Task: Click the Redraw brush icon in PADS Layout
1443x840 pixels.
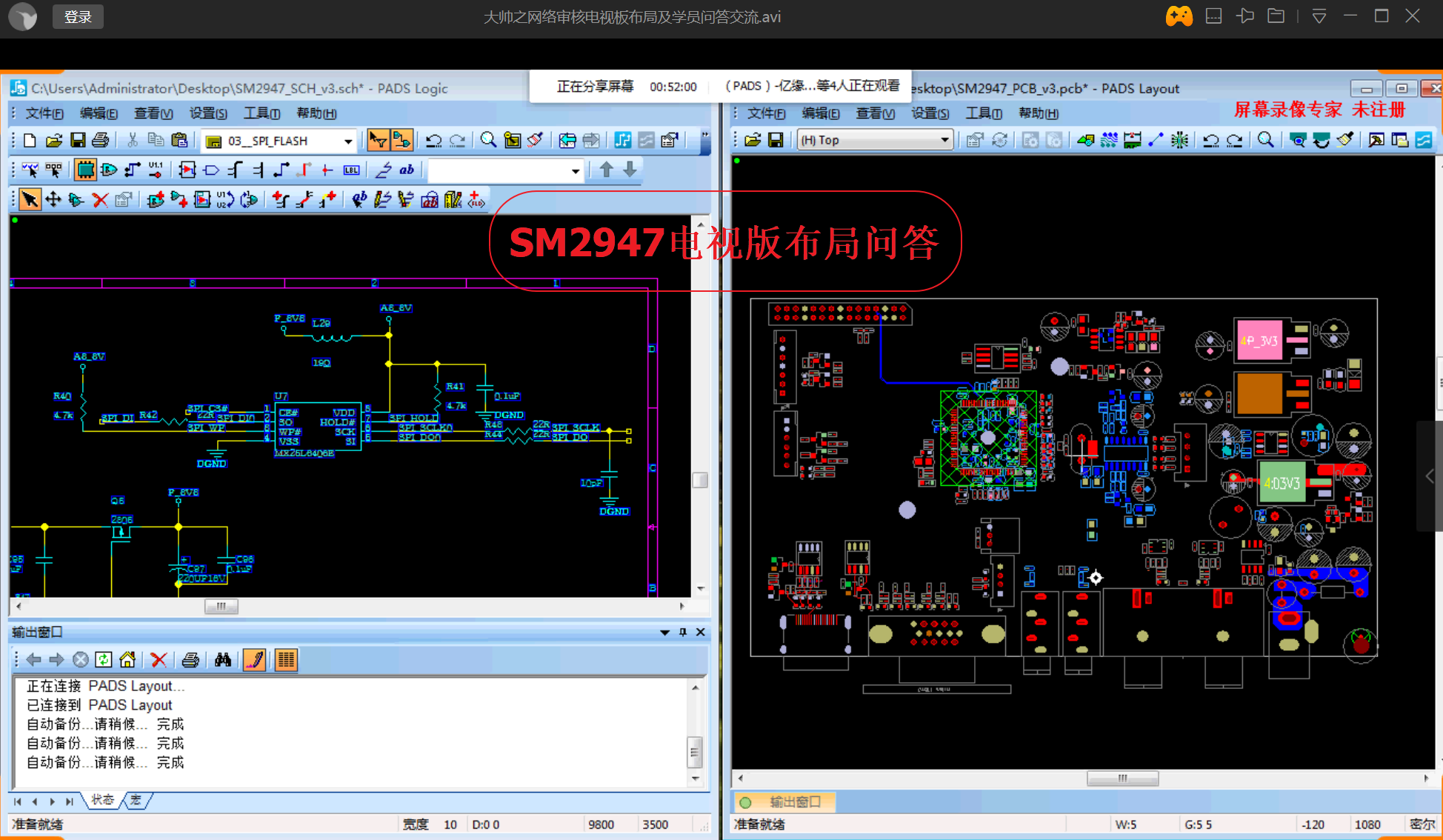Action: pos(1346,140)
